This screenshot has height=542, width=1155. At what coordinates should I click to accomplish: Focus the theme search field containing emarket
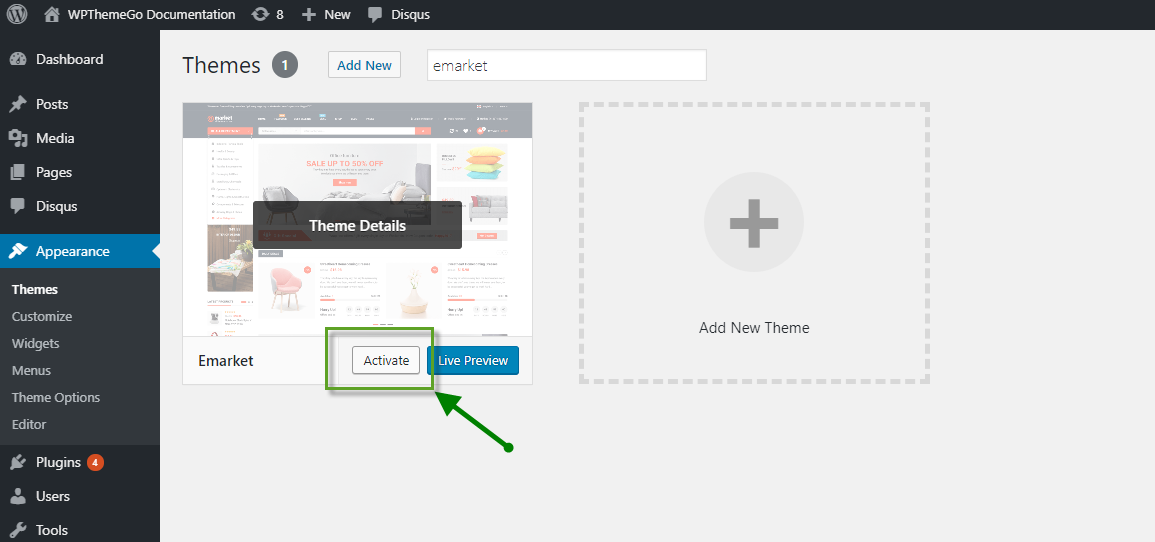566,65
